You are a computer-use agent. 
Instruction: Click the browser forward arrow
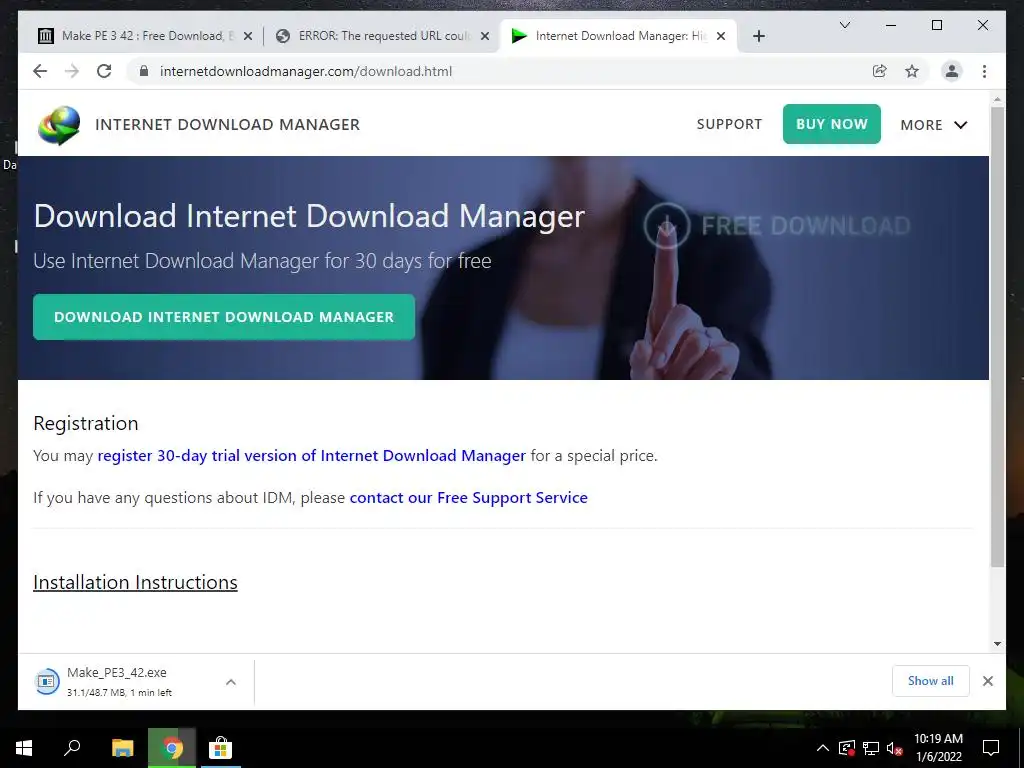pos(72,71)
